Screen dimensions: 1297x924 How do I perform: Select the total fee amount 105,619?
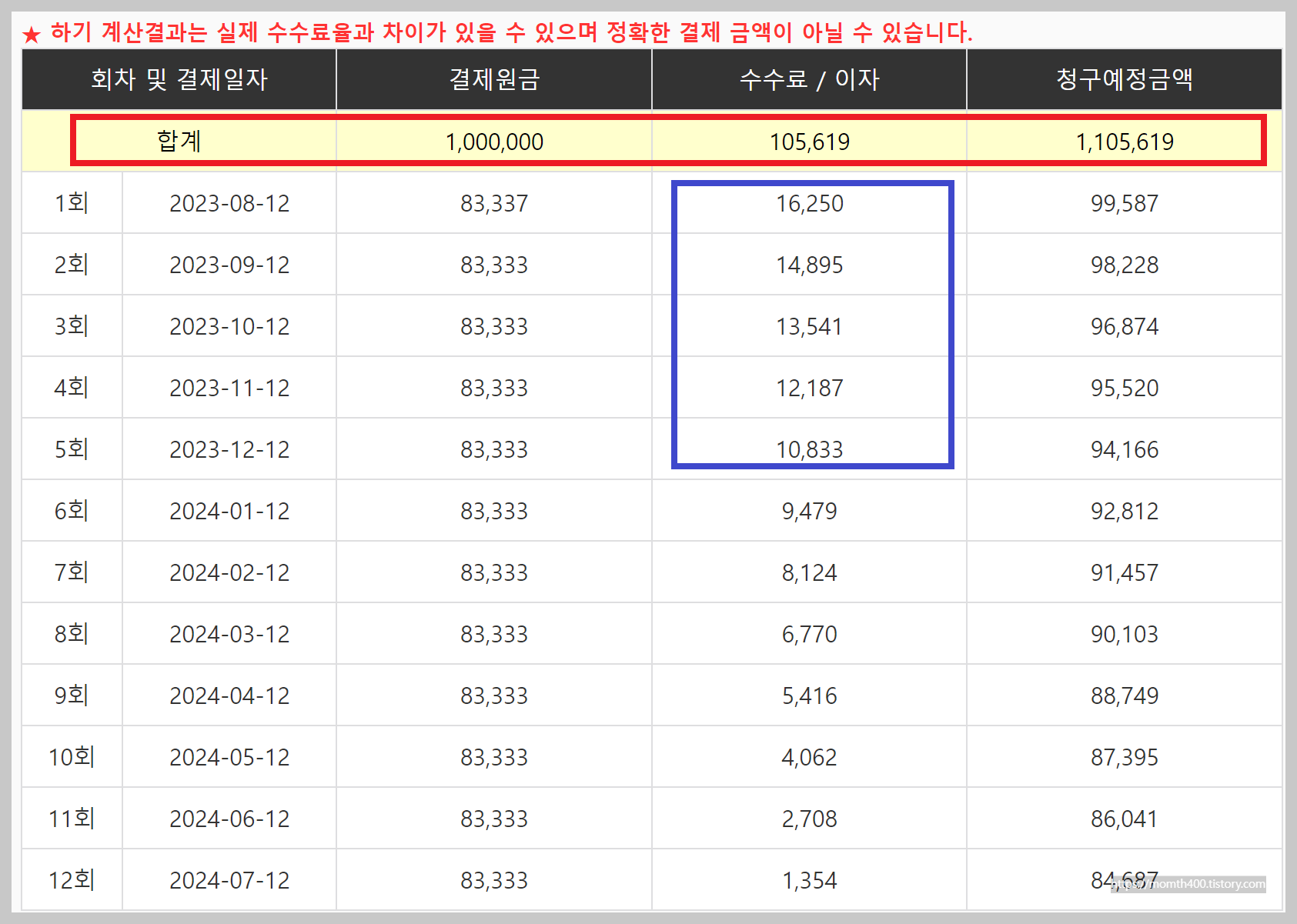tap(809, 141)
